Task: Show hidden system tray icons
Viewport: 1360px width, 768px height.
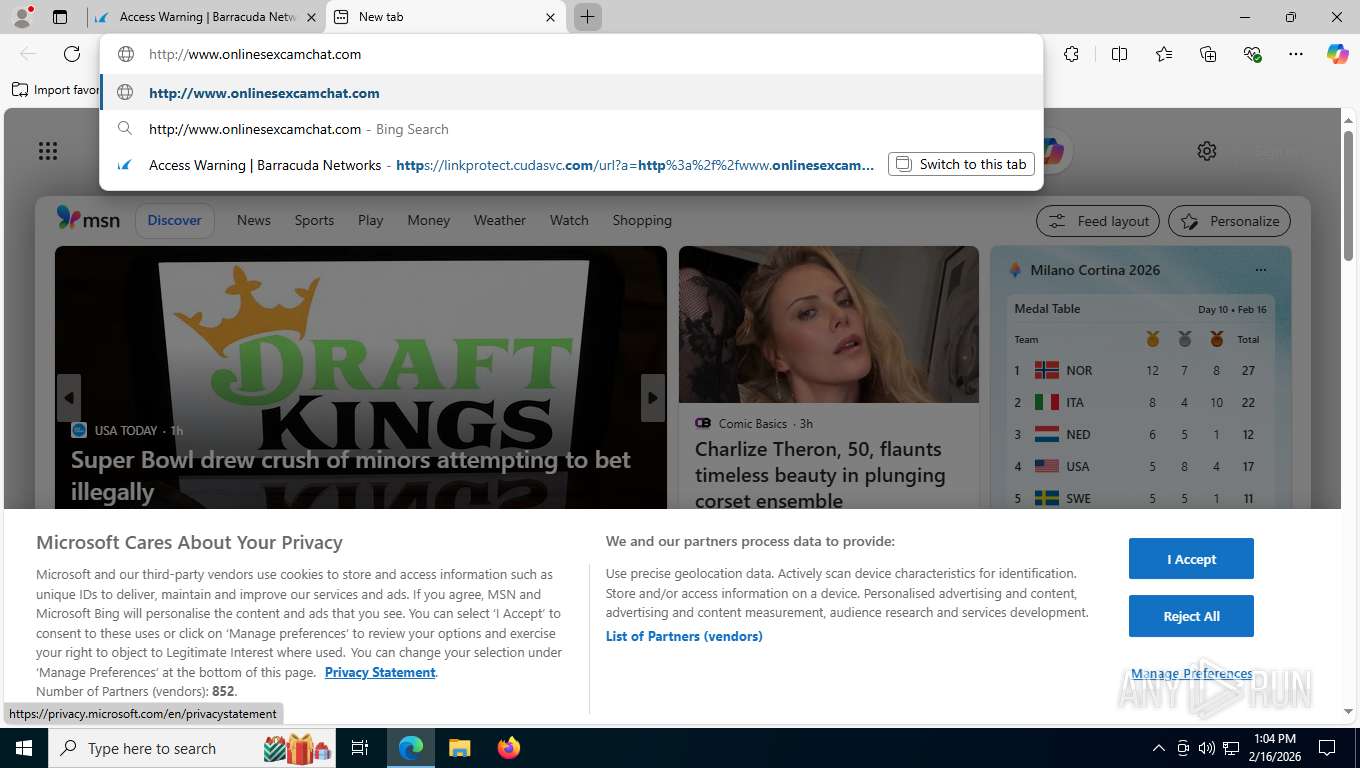Action: pyautogui.click(x=1159, y=748)
